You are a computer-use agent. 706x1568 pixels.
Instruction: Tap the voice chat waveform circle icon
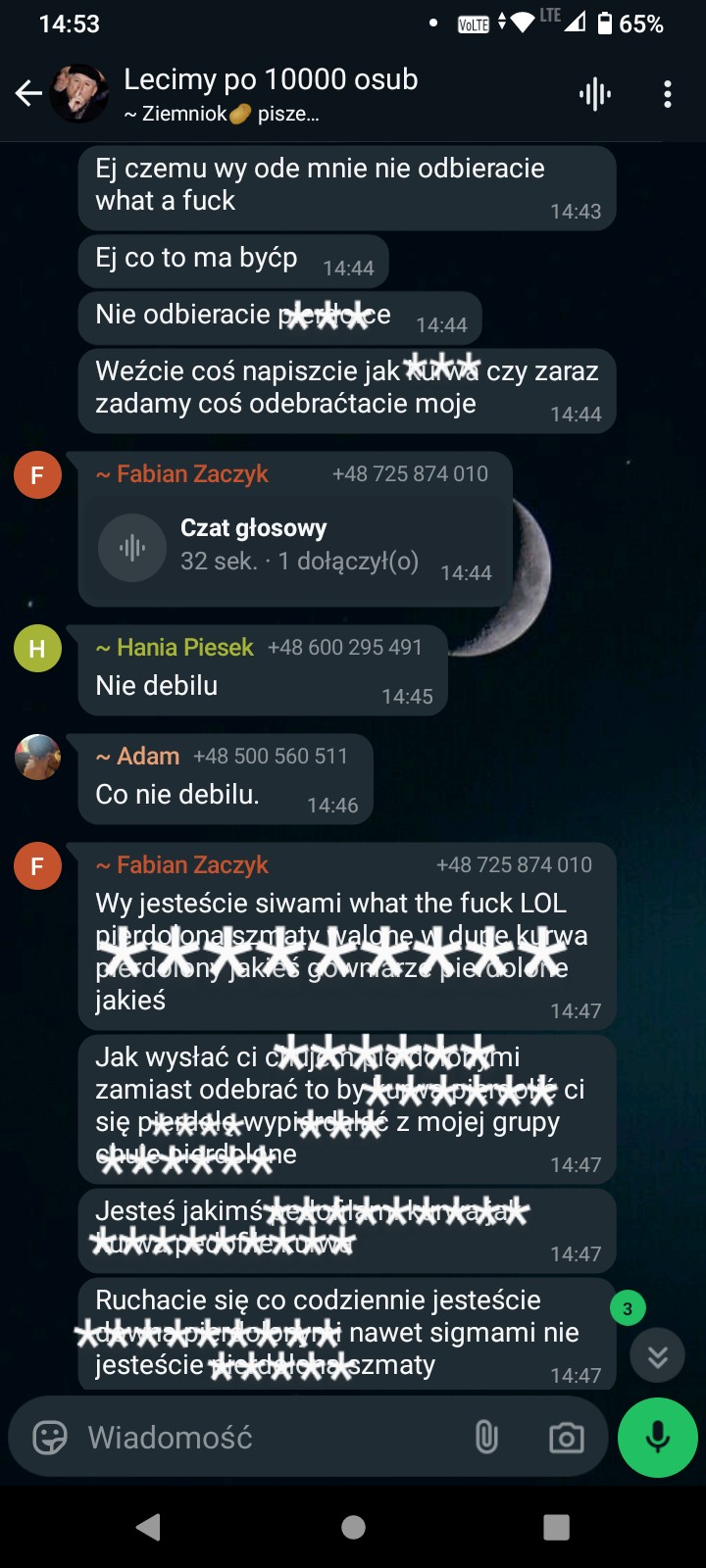[132, 548]
